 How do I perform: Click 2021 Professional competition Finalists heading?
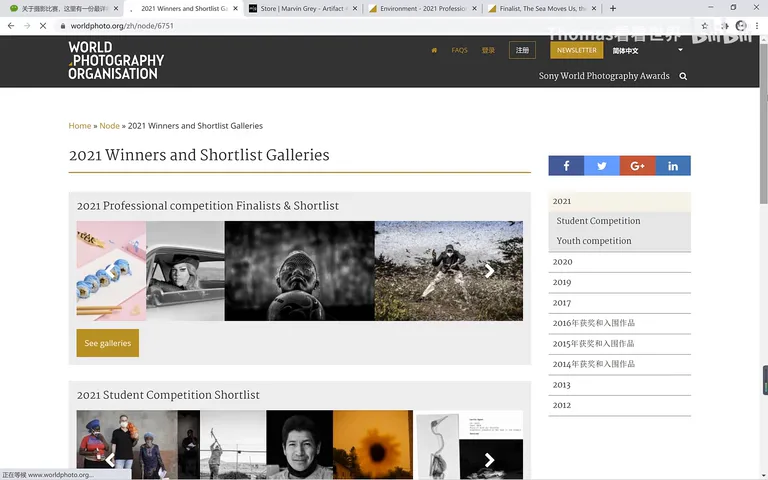click(208, 206)
